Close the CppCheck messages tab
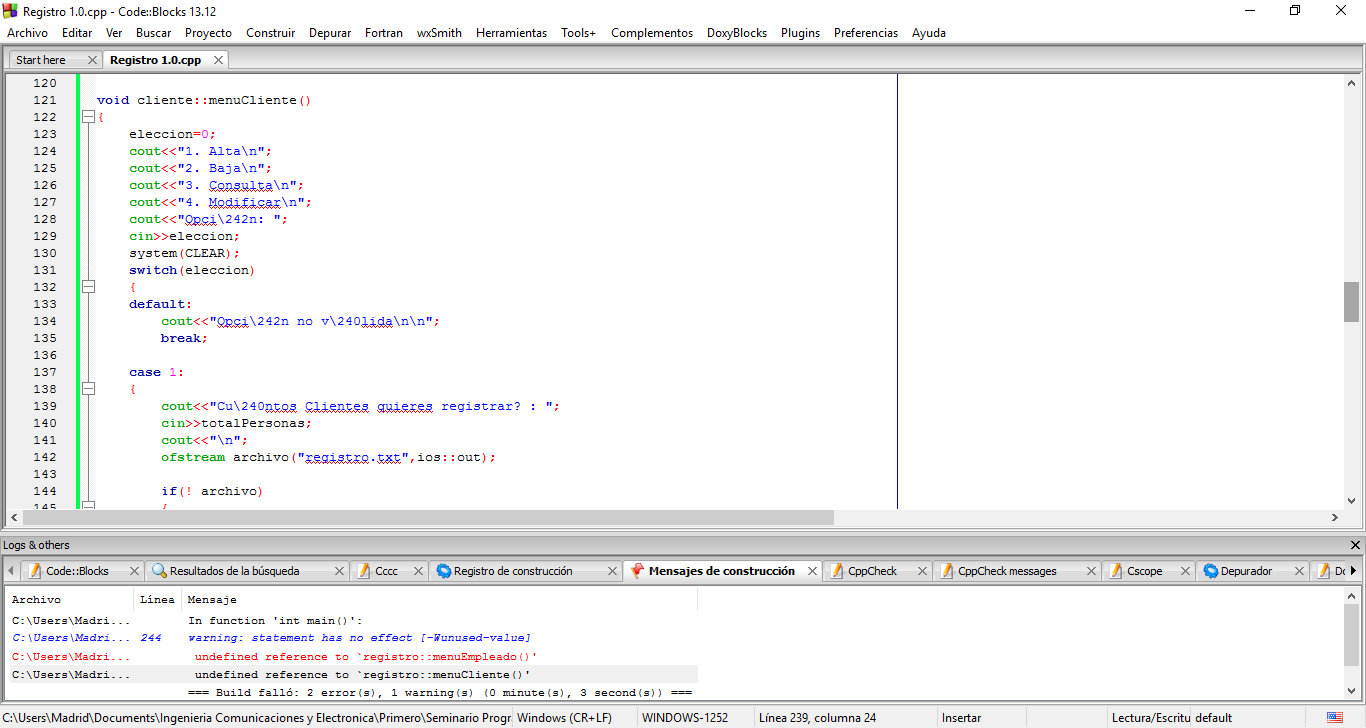The width and height of the screenshot is (1366, 728). coord(1091,571)
